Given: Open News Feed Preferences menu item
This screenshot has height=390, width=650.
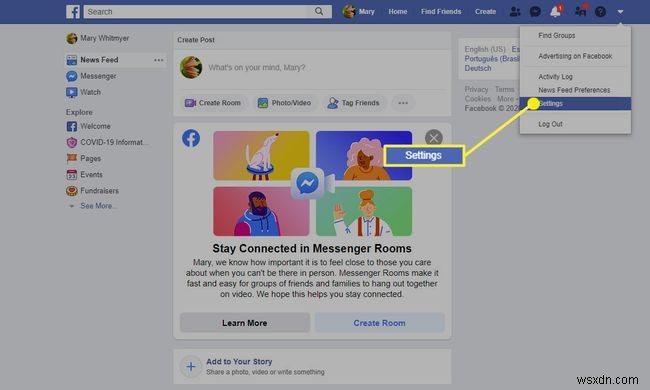Looking at the screenshot, I should coord(574,90).
